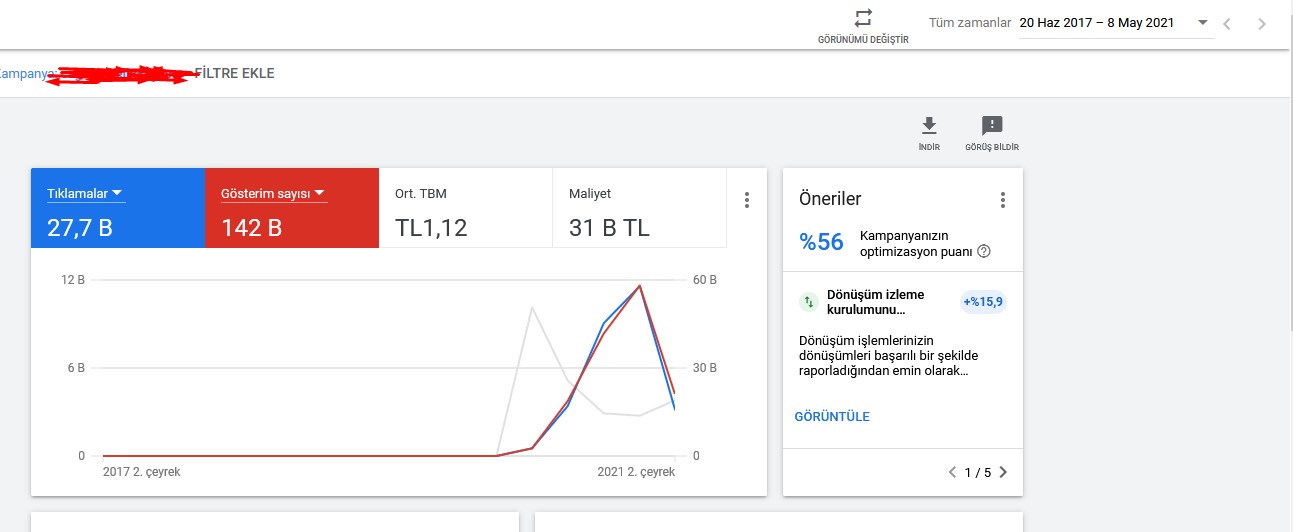
Task: Open the chart card three-dot menu
Action: pyautogui.click(x=746, y=200)
